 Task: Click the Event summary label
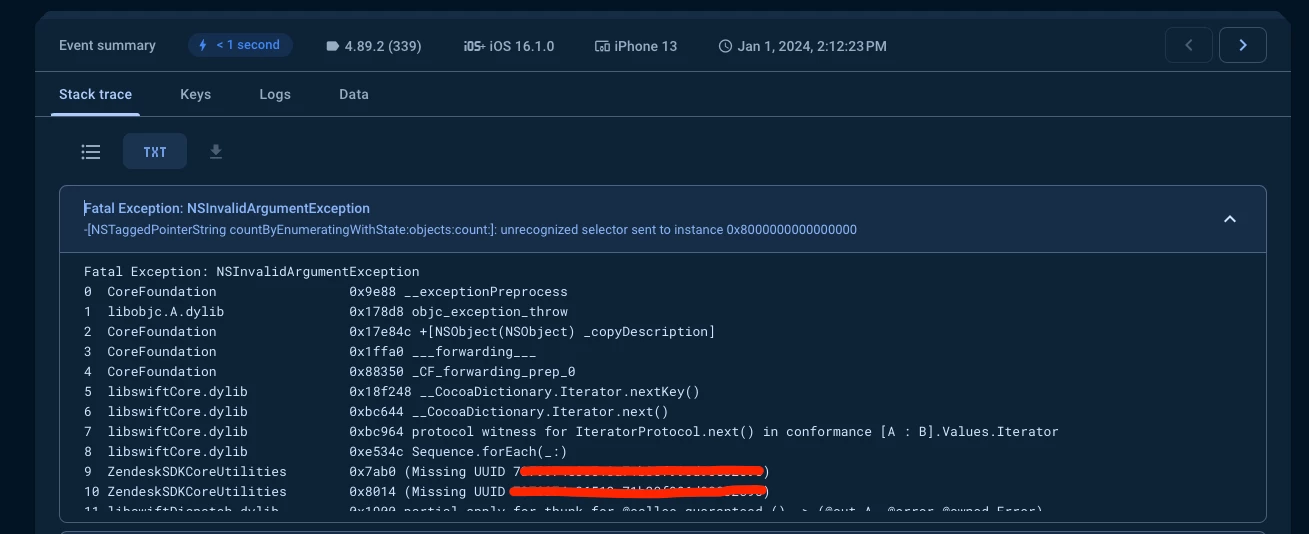[x=107, y=45]
